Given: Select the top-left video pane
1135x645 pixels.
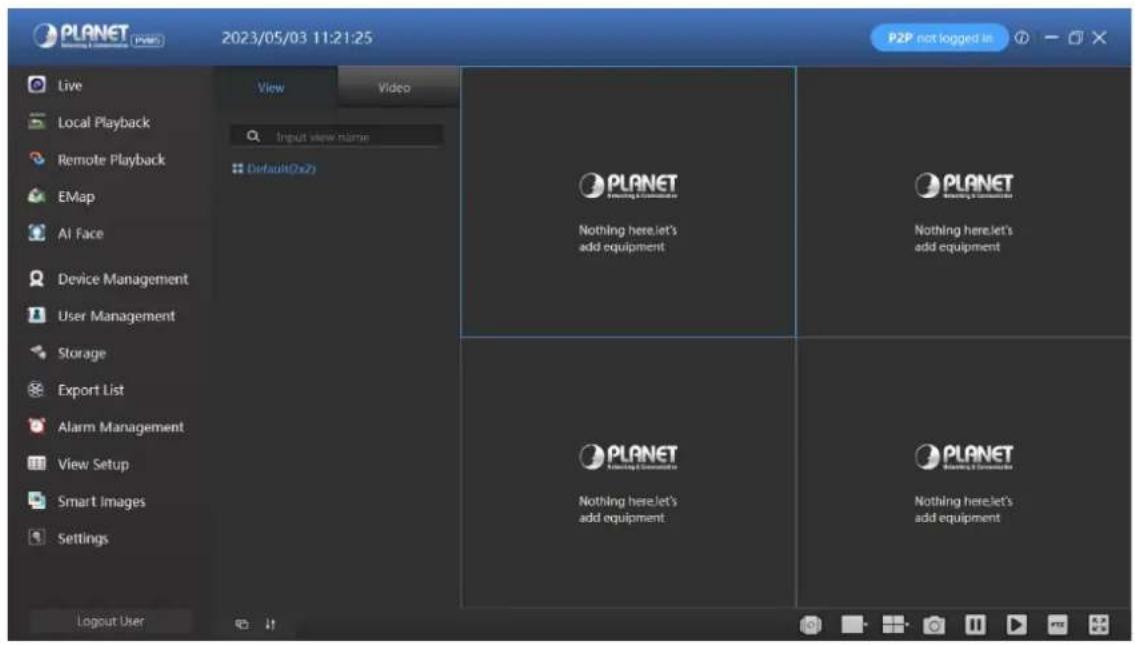Looking at the screenshot, I should tap(628, 202).
